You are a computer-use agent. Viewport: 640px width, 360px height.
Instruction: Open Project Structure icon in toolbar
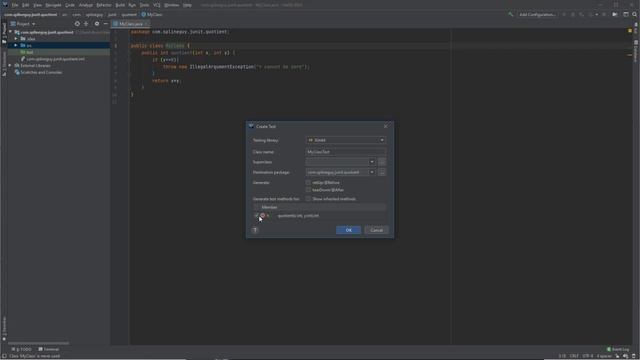tap(626, 14)
